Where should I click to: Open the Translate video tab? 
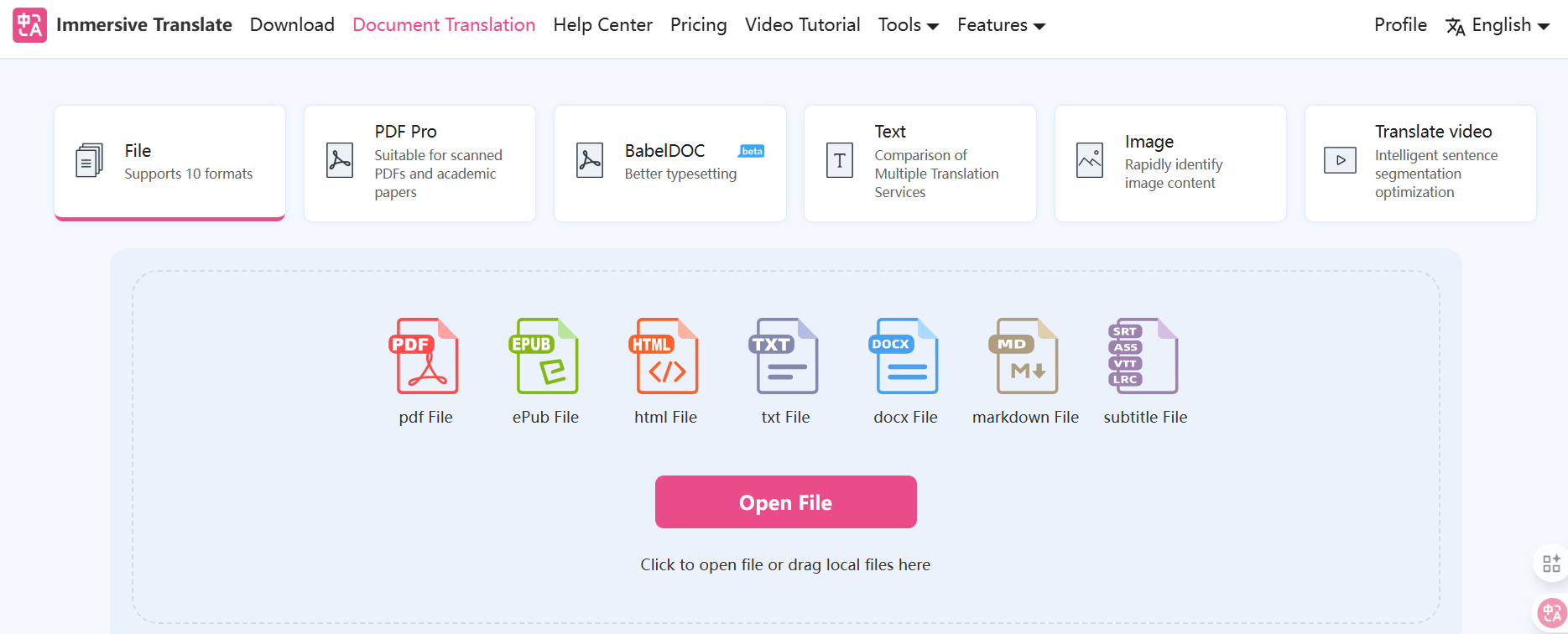[x=1420, y=163]
